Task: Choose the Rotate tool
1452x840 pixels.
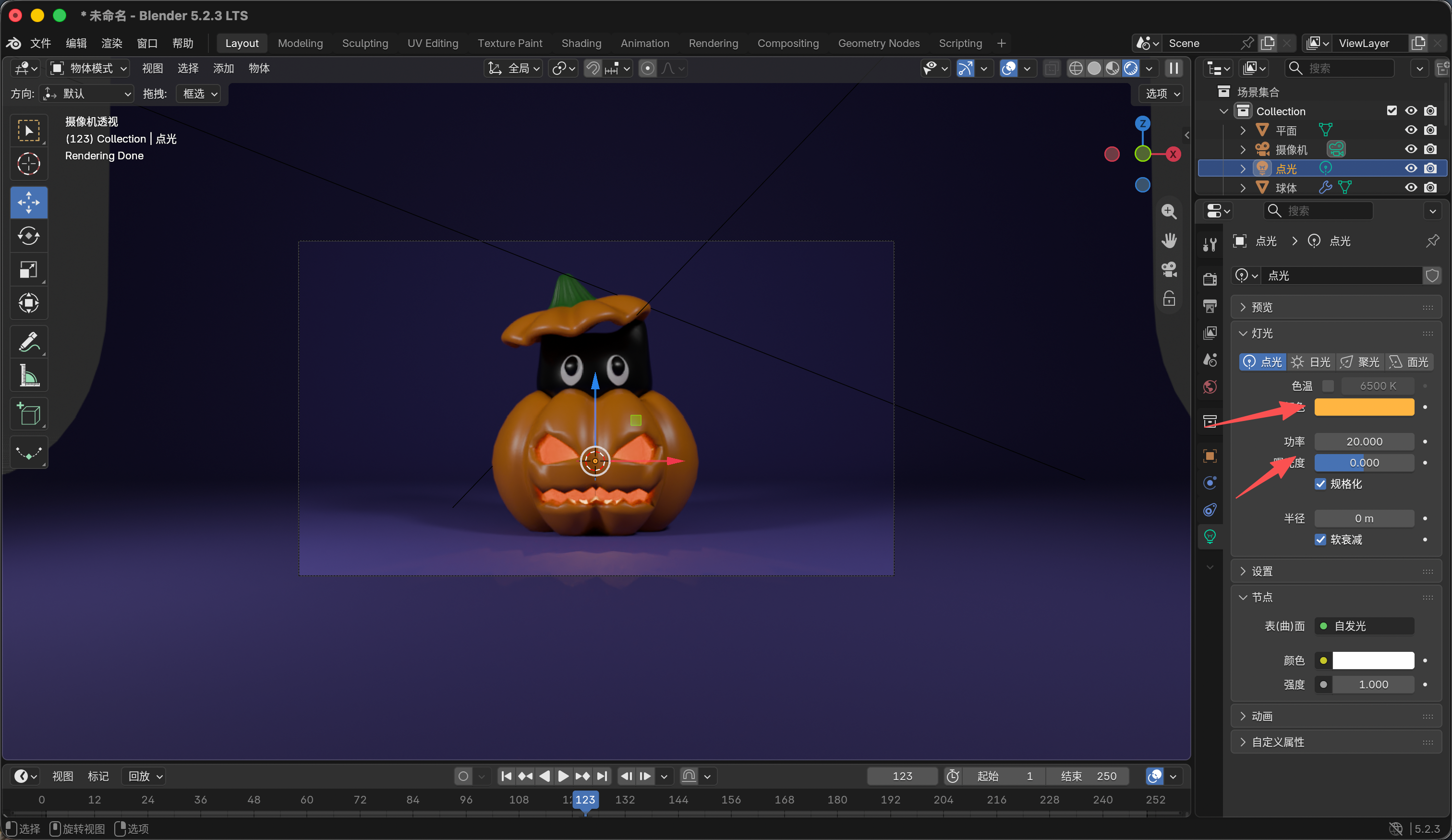Action: (x=29, y=236)
